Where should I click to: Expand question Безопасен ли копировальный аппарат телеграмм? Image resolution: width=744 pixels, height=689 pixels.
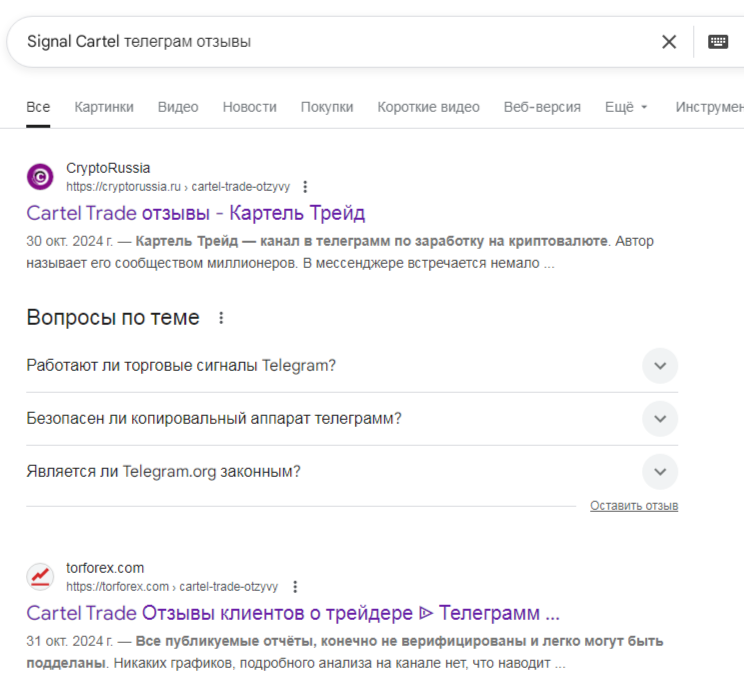pyautogui.click(x=659, y=418)
